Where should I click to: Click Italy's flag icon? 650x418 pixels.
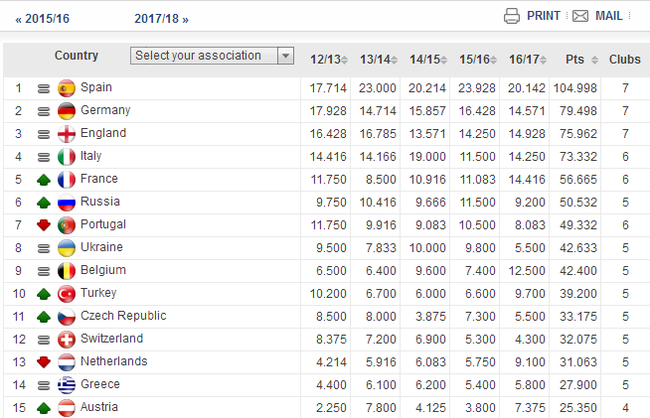tap(66, 157)
